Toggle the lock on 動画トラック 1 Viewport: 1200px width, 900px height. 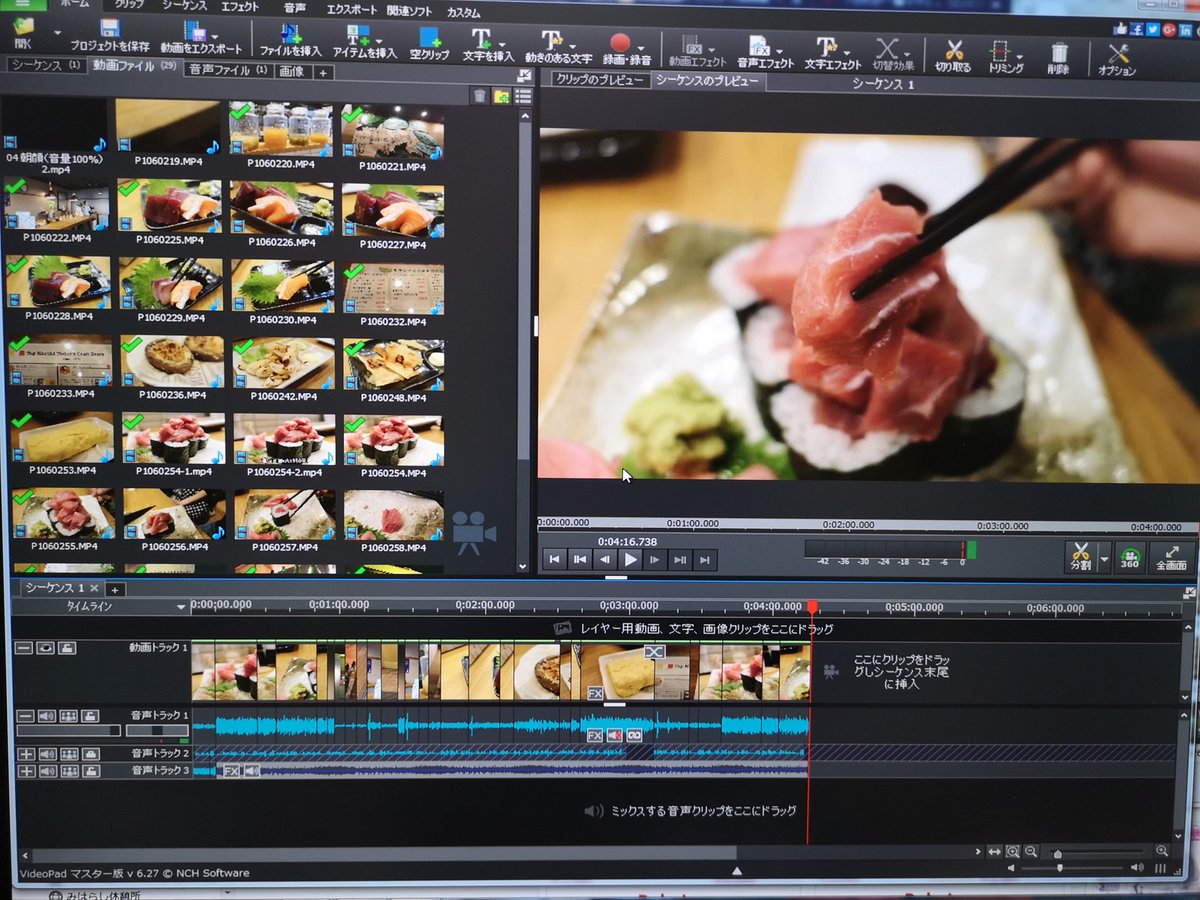[67, 648]
